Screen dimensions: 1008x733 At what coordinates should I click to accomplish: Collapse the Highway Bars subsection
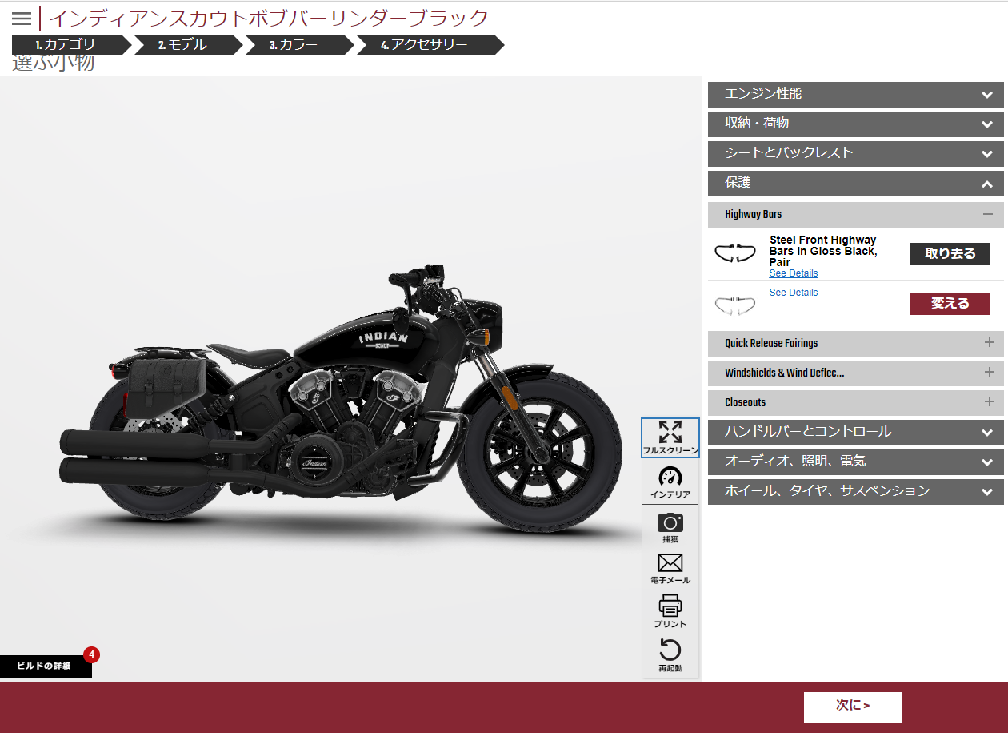pyautogui.click(x=856, y=215)
